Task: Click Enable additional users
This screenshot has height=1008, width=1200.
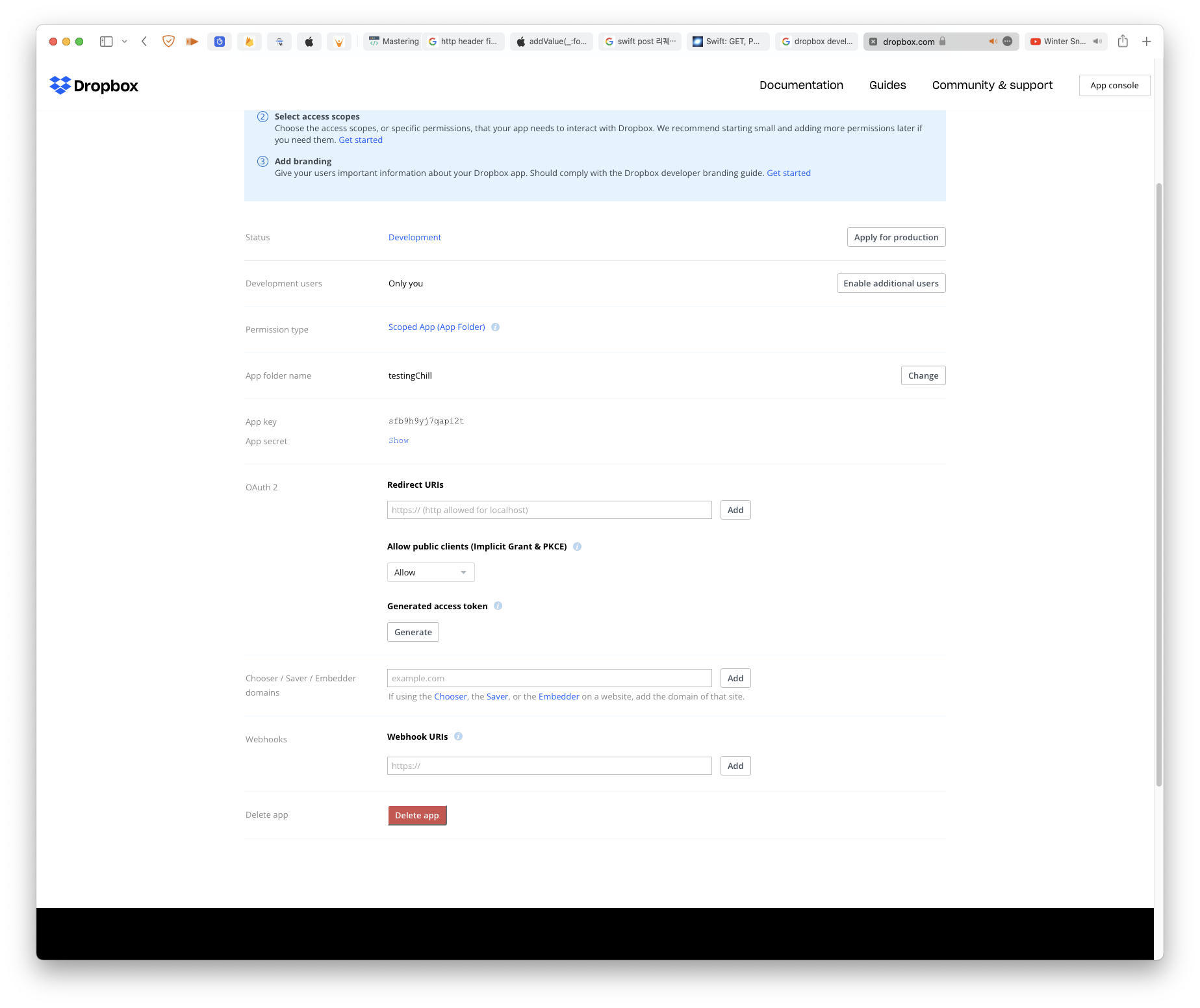Action: tap(891, 283)
